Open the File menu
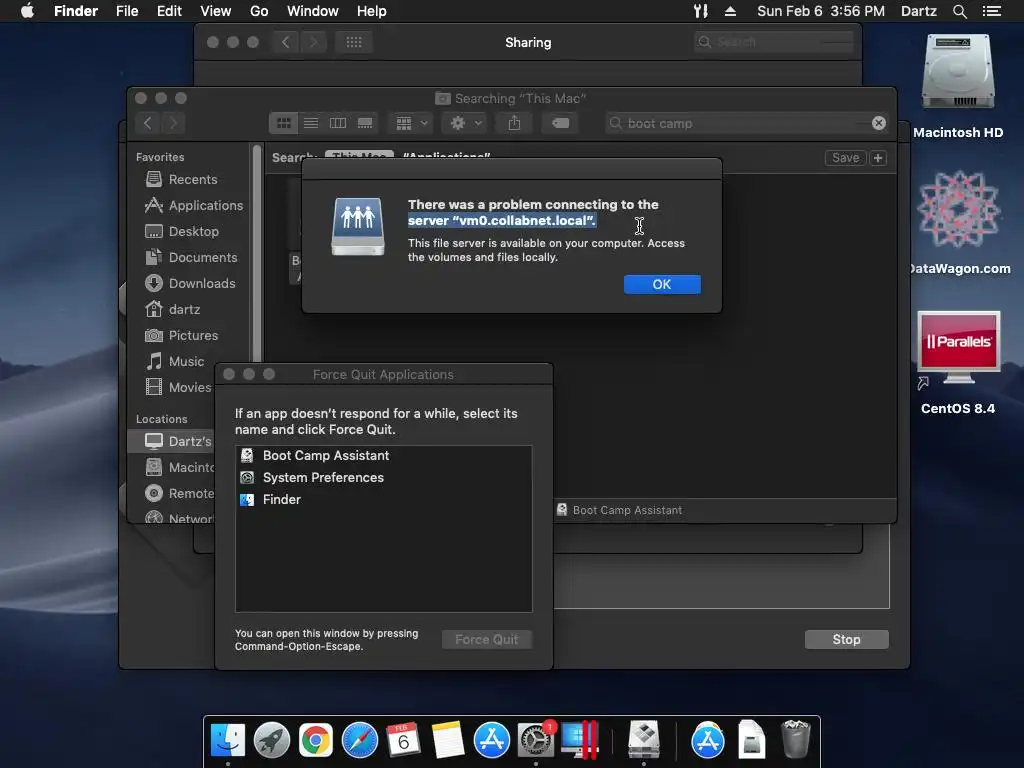The width and height of the screenshot is (1024, 768). tap(127, 11)
